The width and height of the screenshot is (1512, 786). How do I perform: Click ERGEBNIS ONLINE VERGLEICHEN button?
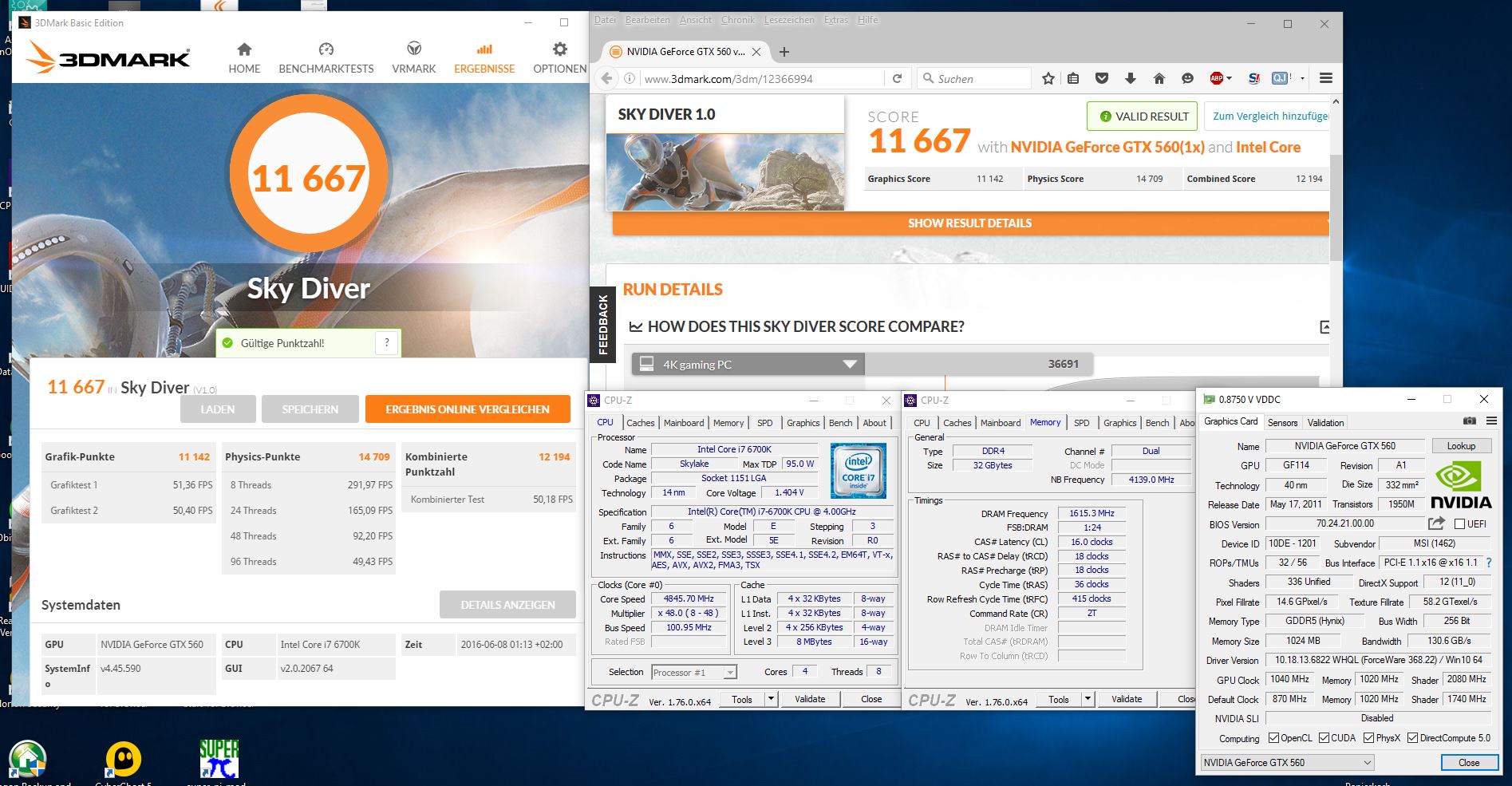[468, 409]
